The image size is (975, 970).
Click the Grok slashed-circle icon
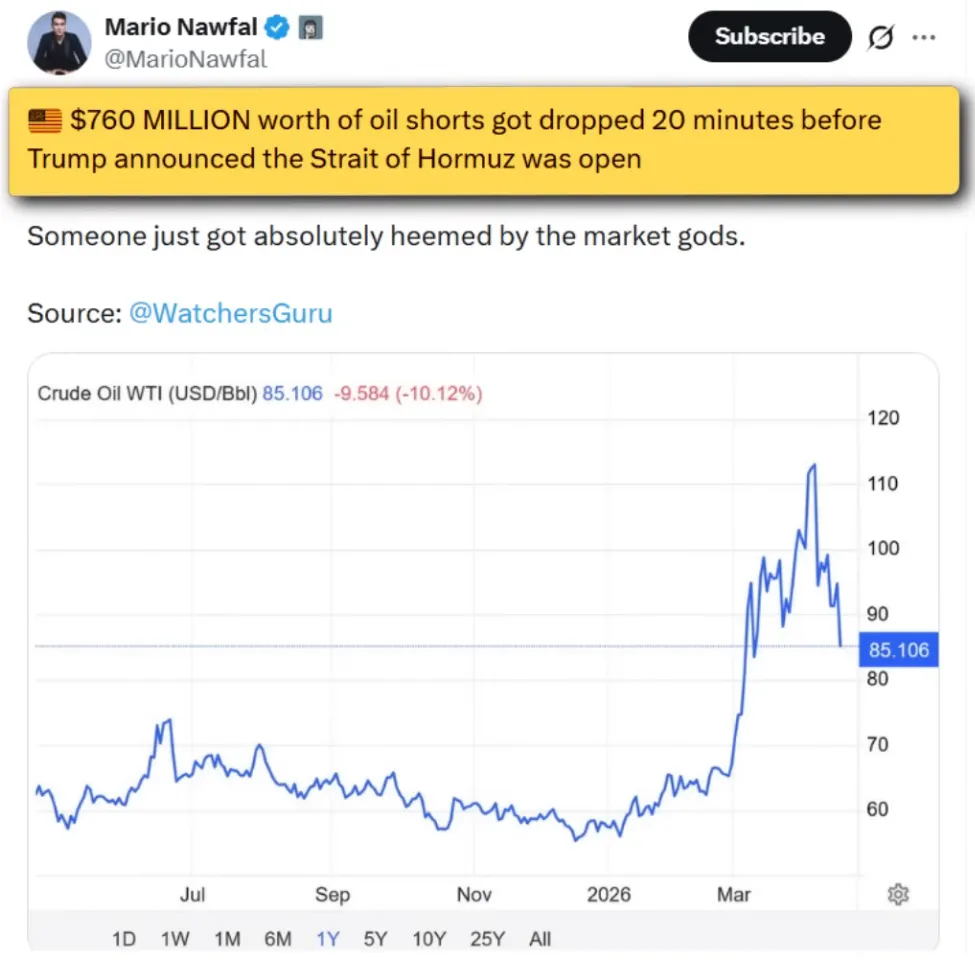[x=881, y=38]
